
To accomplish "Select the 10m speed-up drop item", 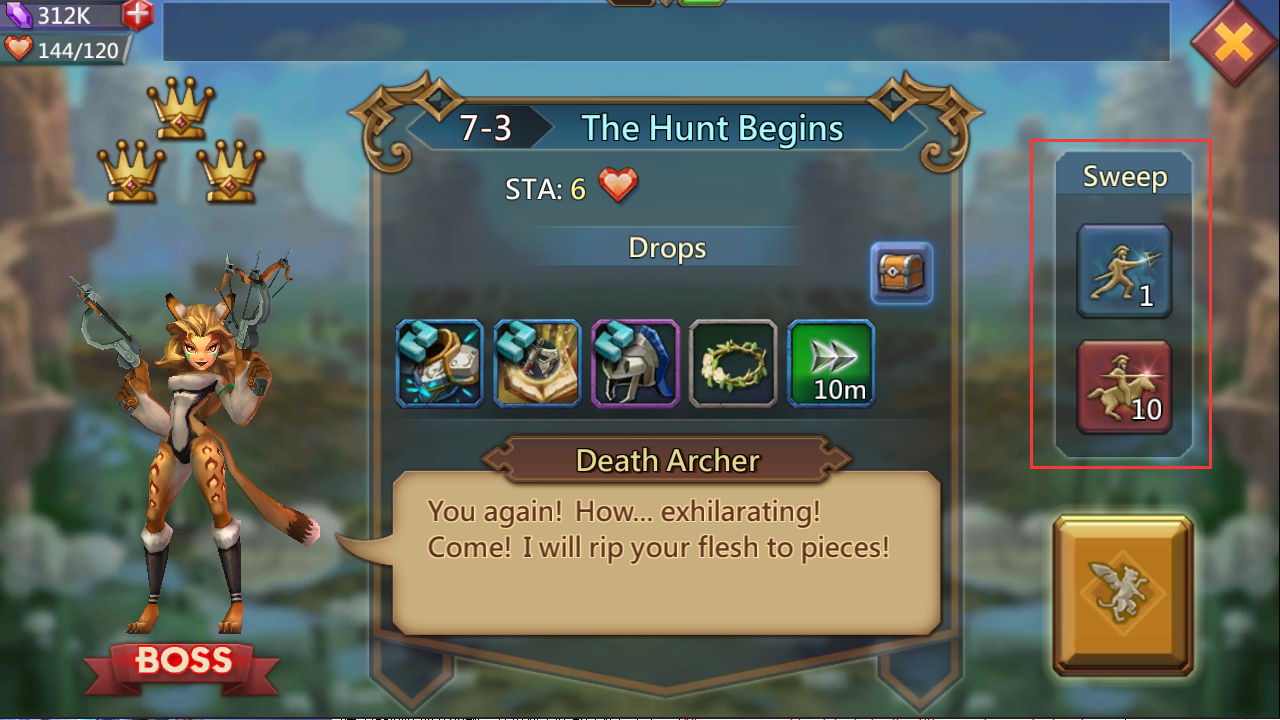I will click(x=831, y=363).
